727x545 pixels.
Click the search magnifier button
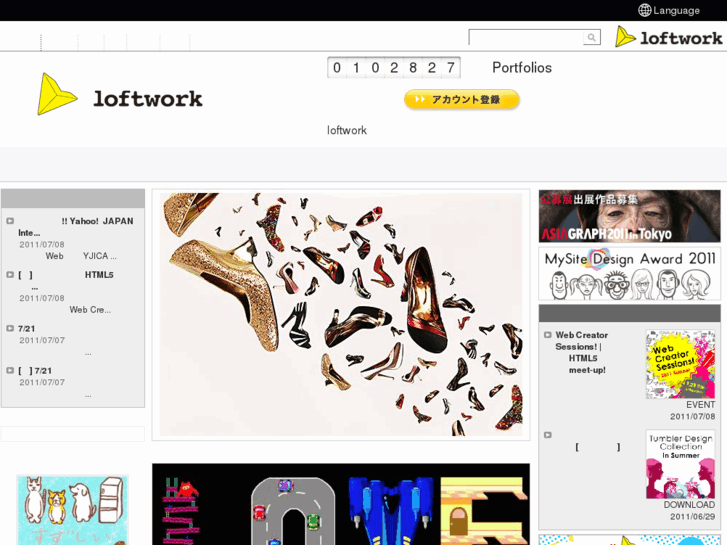click(x=592, y=37)
